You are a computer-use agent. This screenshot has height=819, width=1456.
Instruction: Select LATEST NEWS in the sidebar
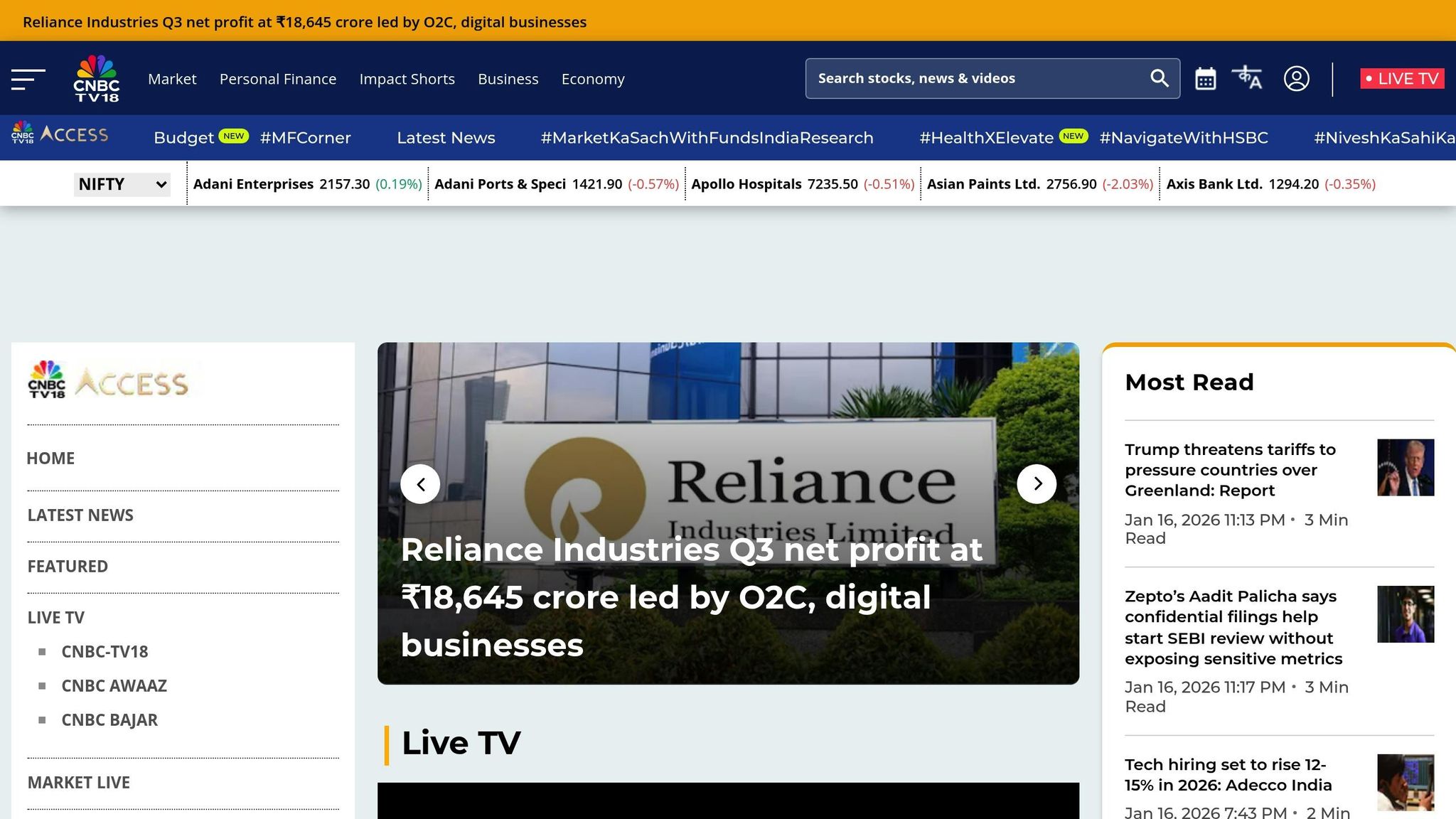[80, 515]
